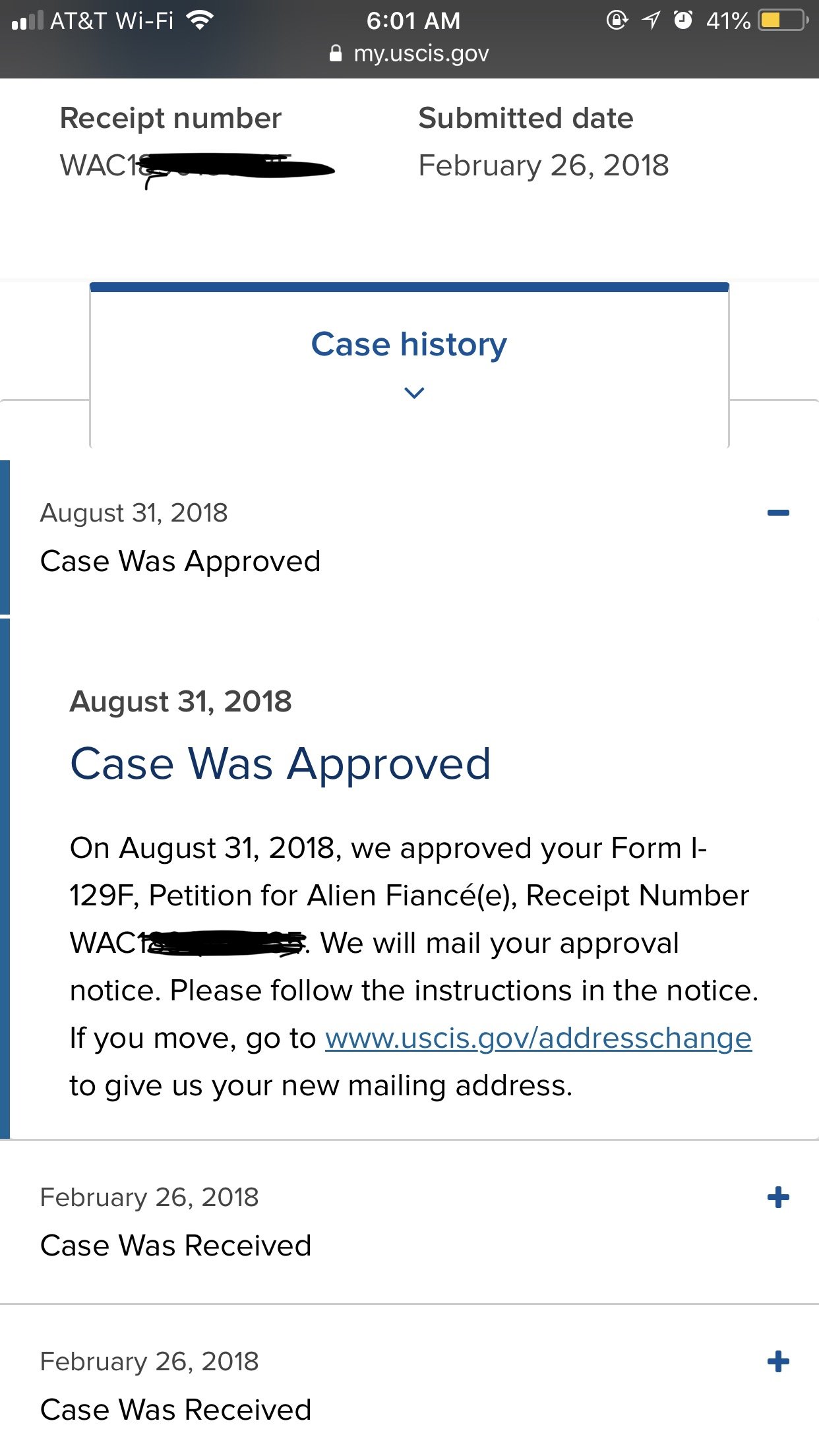Tap the 41% battery percentage
The image size is (819, 1456).
pyautogui.click(x=728, y=21)
